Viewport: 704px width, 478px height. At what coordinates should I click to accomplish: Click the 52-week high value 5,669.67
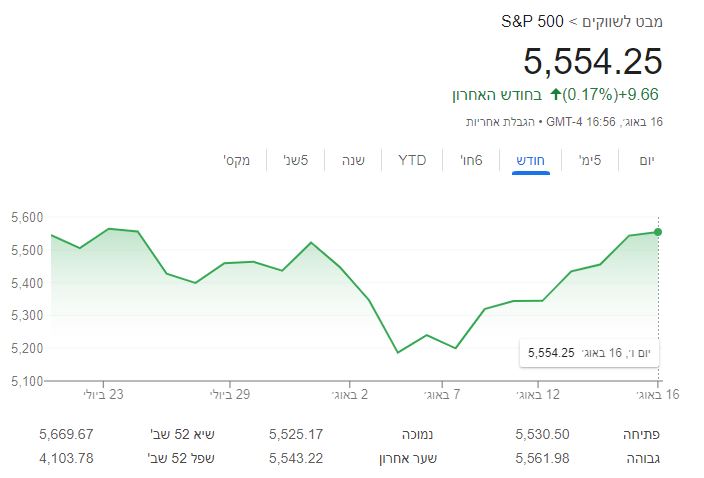(67, 433)
